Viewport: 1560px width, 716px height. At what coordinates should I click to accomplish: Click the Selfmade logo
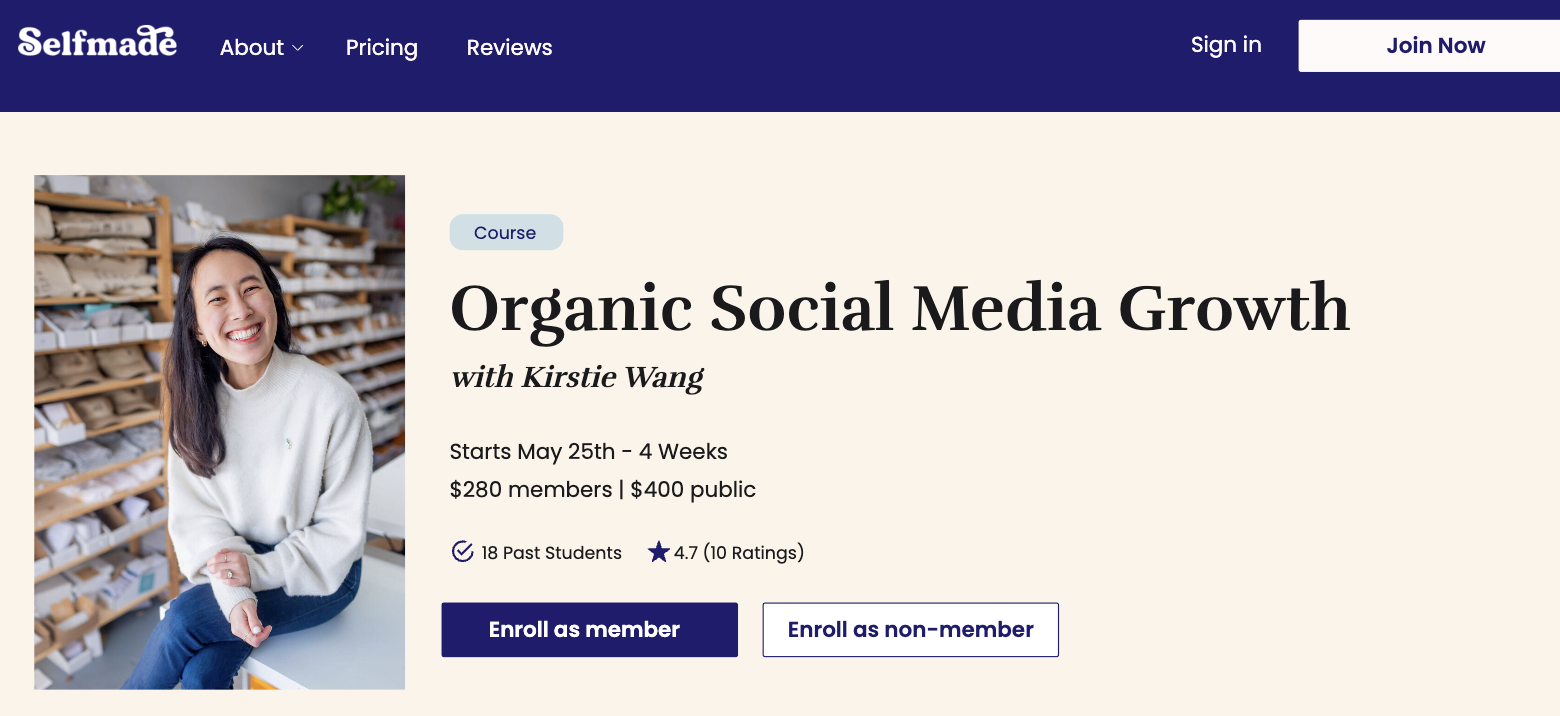pos(97,42)
